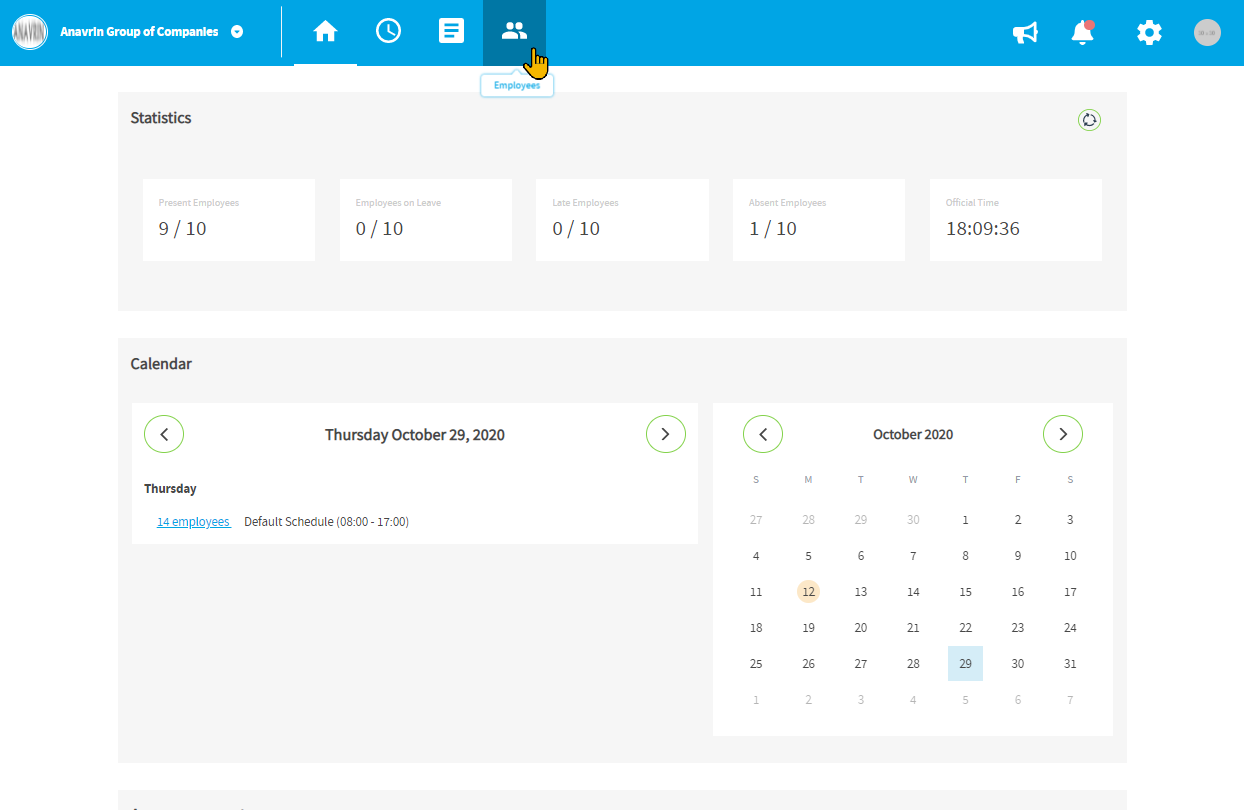Image resolution: width=1244 pixels, height=810 pixels.
Task: Click the Present Employees 9 / 10 card
Action: [x=229, y=220]
